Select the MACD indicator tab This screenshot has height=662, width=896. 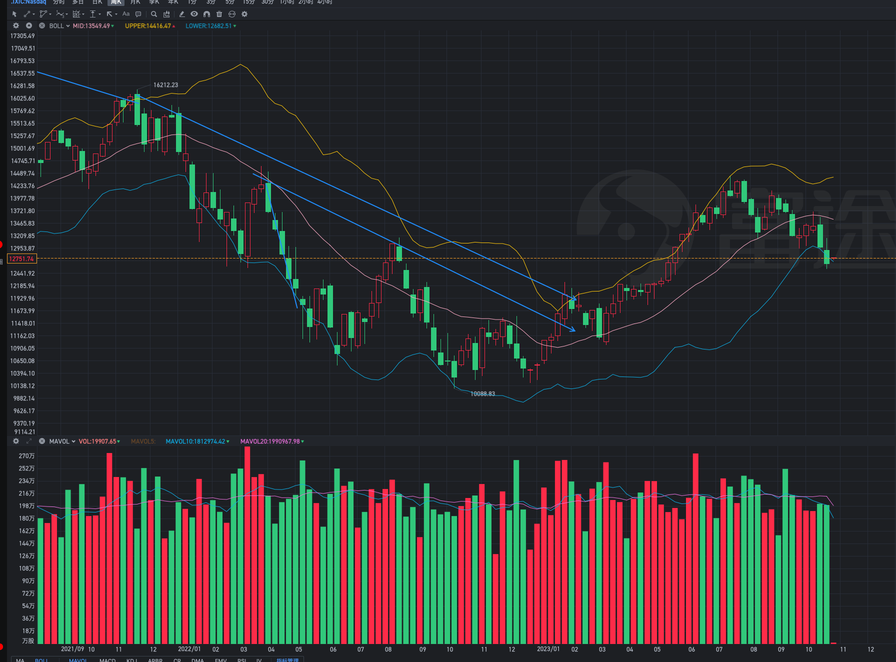(x=107, y=660)
